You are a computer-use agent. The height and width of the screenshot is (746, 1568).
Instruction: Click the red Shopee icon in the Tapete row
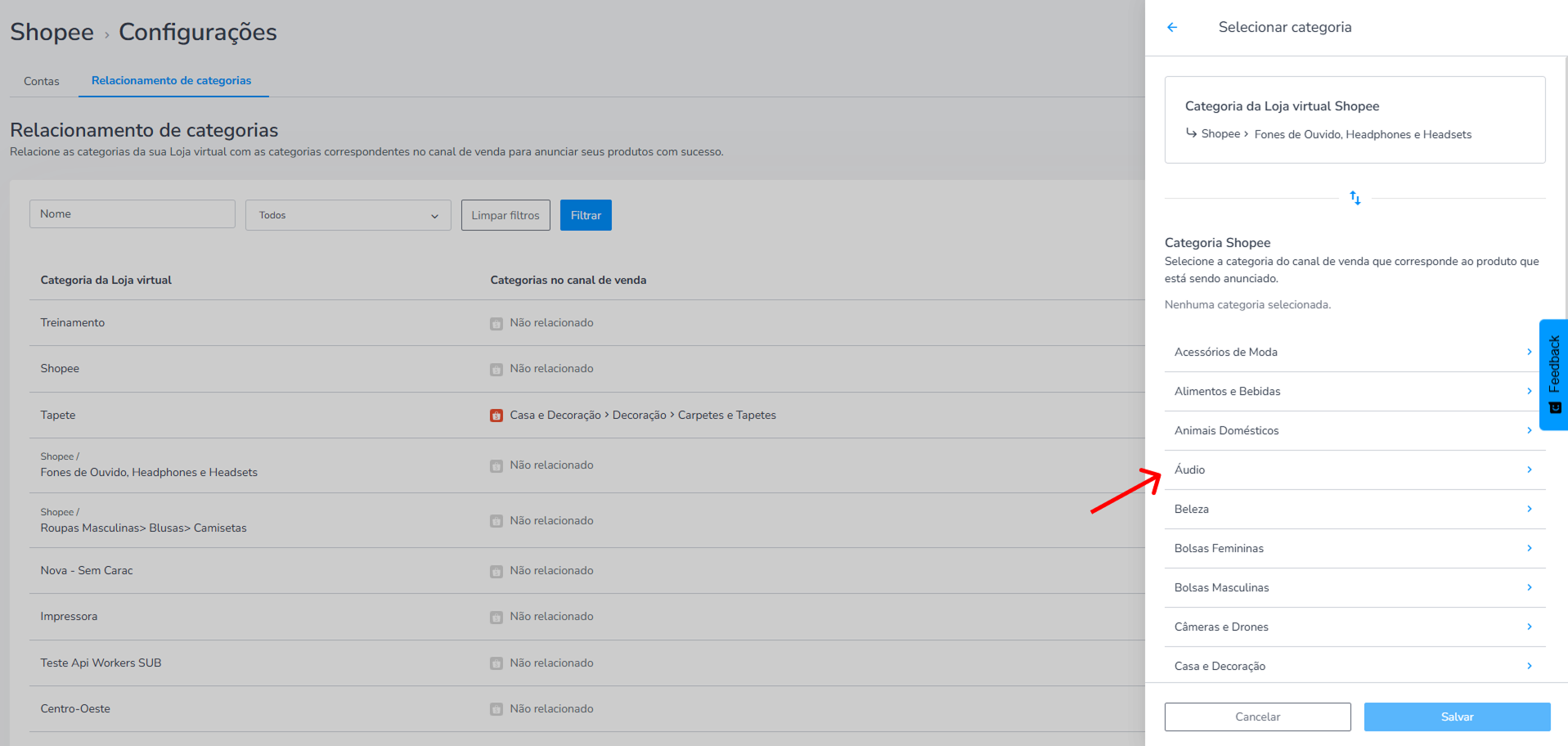[x=496, y=416]
